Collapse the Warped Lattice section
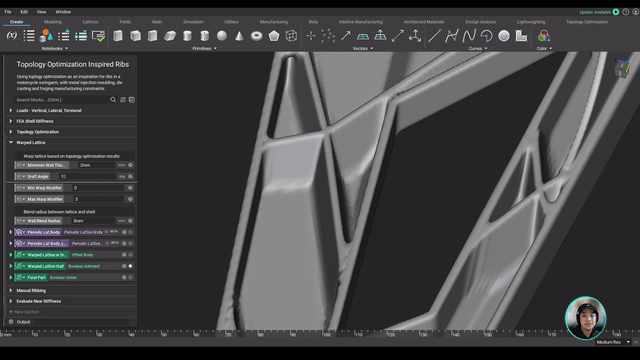The height and width of the screenshot is (360, 640). (x=11, y=142)
